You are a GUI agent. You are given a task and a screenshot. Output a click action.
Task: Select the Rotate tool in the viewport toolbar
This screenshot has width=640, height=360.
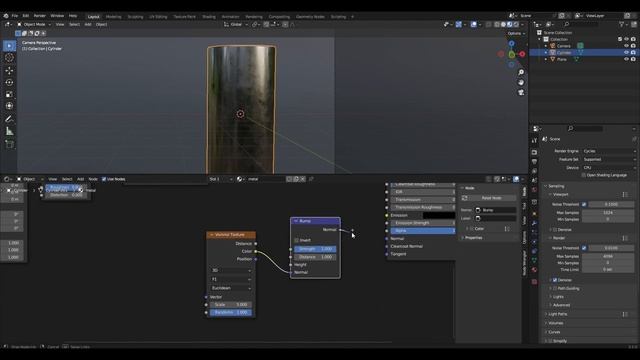coord(9,82)
